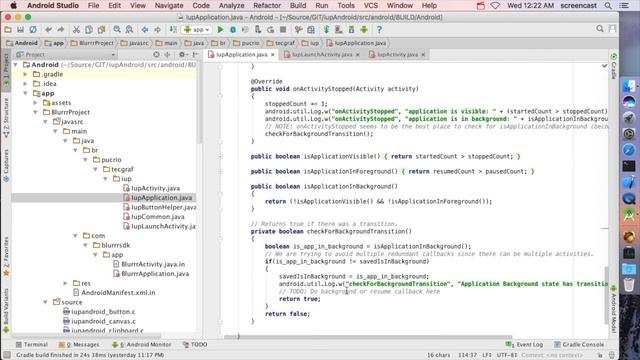Open the Terminal tool window

tap(31, 344)
